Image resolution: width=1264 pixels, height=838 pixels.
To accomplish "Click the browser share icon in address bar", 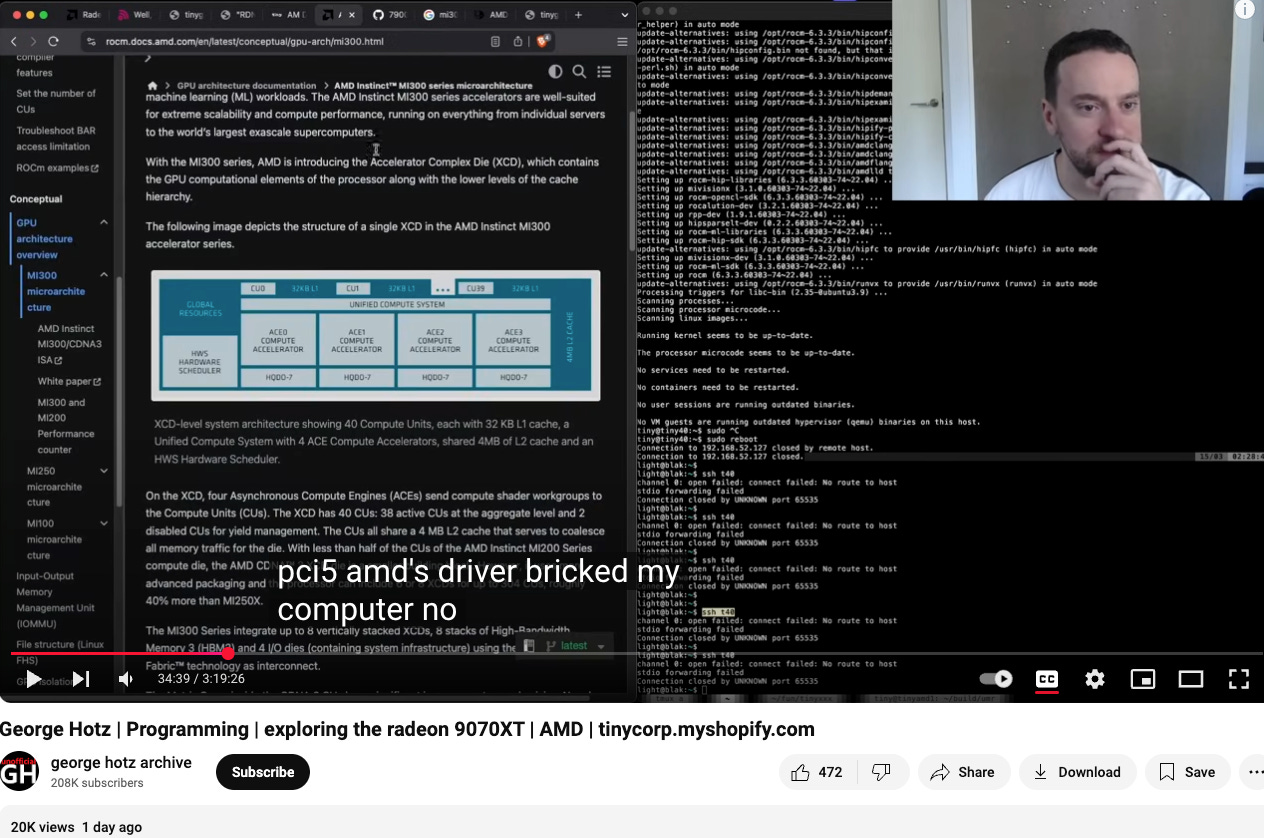I will tap(518, 42).
